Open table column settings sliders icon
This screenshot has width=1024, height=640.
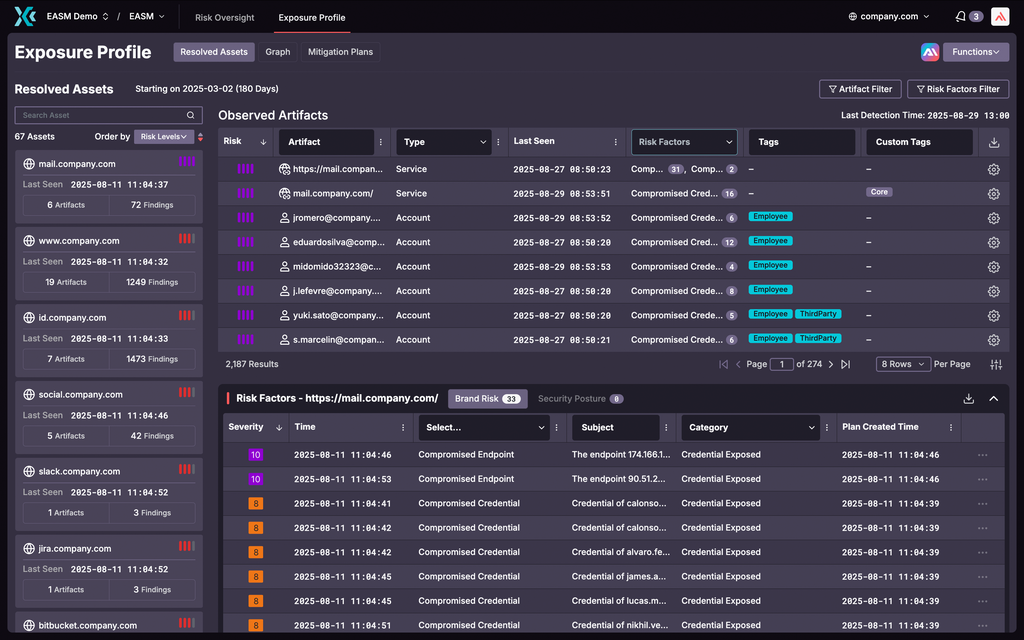pyautogui.click(x=995, y=364)
